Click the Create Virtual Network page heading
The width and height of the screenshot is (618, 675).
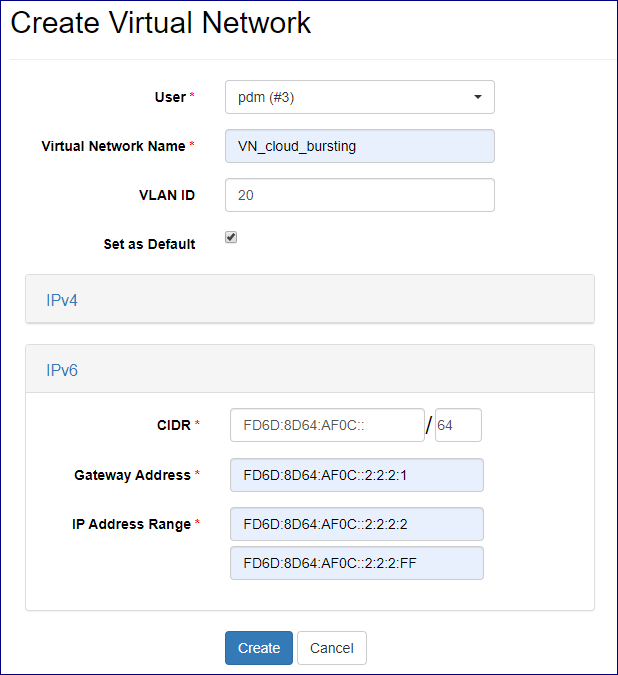(x=161, y=24)
